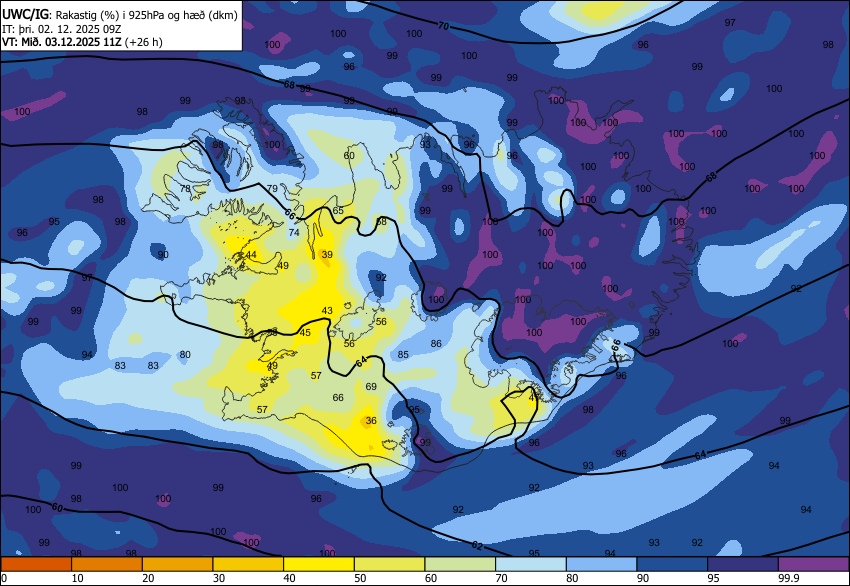Pick the pale yellow 50–60 legend swatch
Image resolution: width=850 pixels, height=586 pixels.
pos(390,564)
